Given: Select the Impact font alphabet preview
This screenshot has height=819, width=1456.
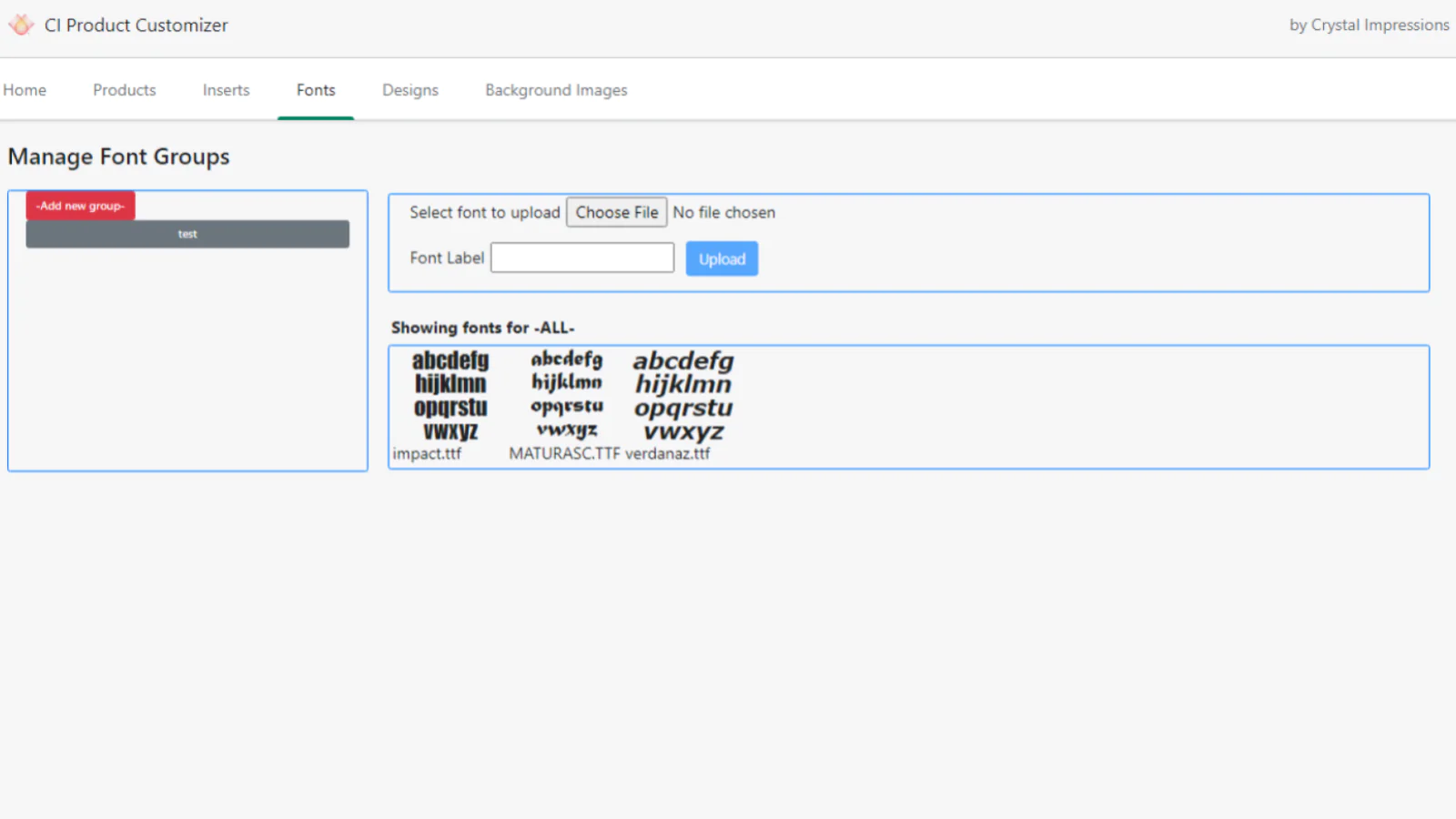Looking at the screenshot, I should pos(450,396).
